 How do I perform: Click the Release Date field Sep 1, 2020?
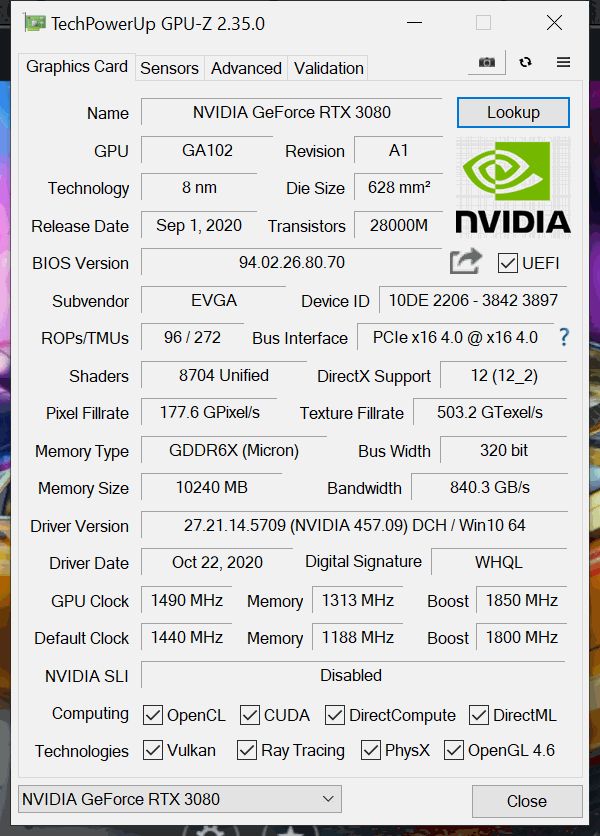199,225
